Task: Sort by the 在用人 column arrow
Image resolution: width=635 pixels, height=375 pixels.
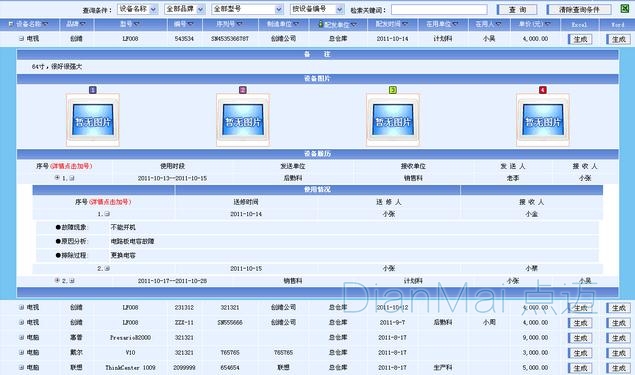Action: (498, 24)
